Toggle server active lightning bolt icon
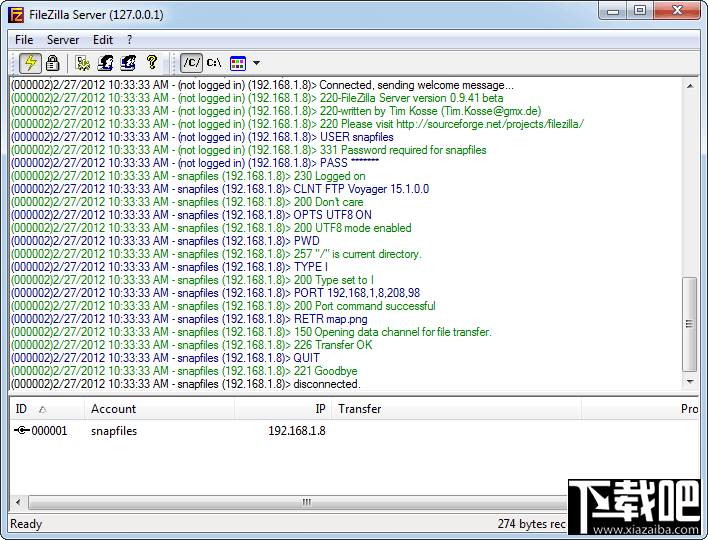 (x=30, y=63)
